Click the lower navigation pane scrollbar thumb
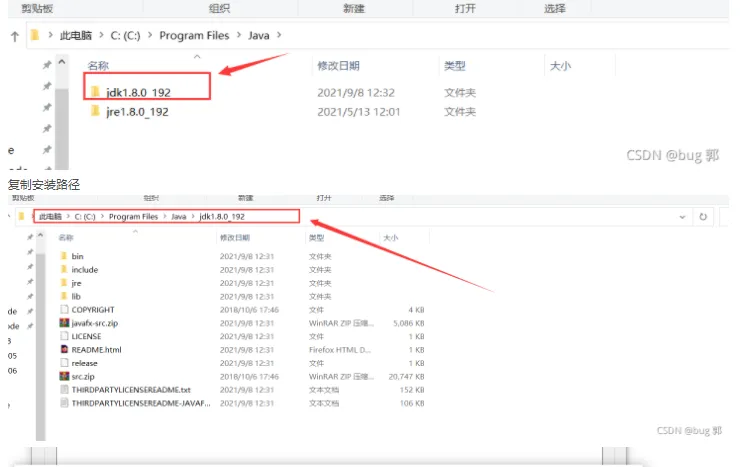The image size is (740, 467). (x=41, y=347)
